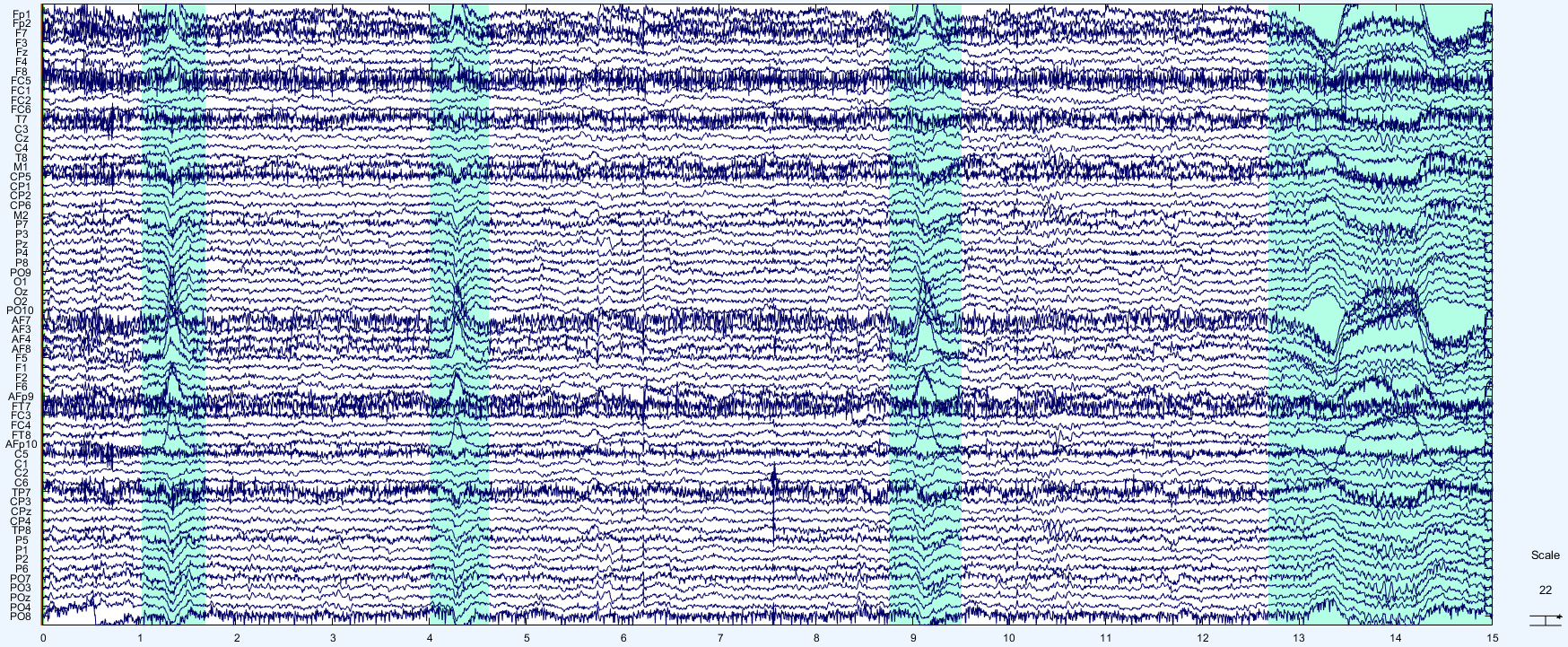The height and width of the screenshot is (647, 1568).
Task: Click the AFp10 channel label
Action: 21,444
